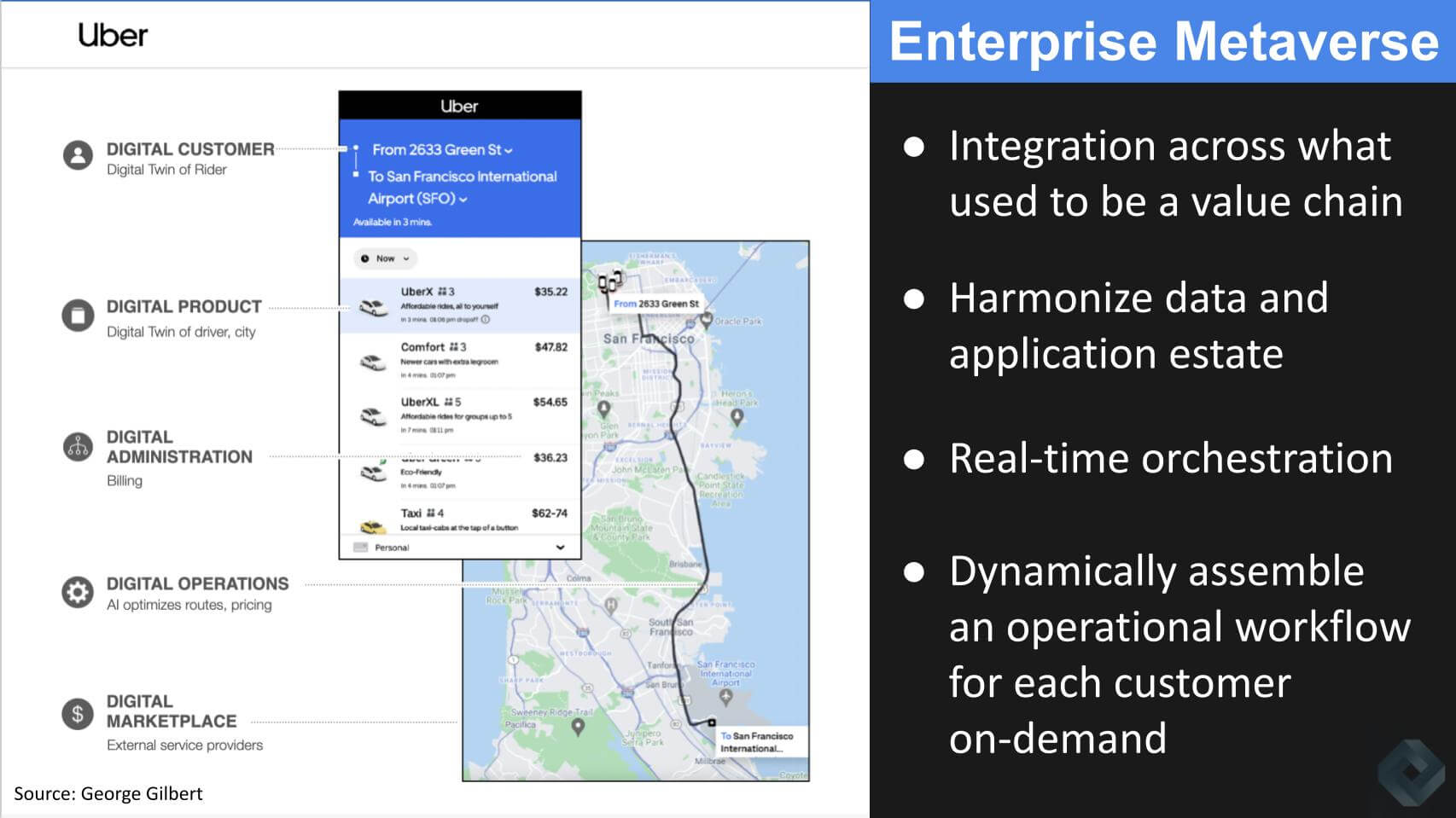This screenshot has height=818, width=1456.
Task: Expand the Personal payment profile chevron
Action: (560, 548)
